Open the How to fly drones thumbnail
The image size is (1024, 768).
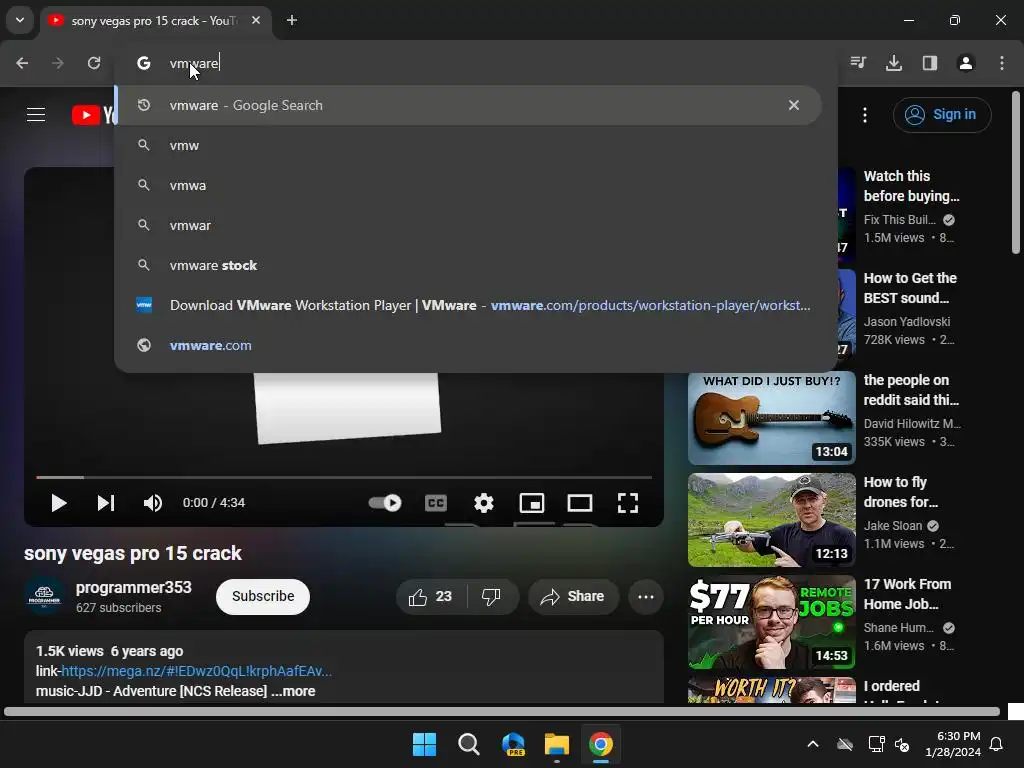coord(771,520)
